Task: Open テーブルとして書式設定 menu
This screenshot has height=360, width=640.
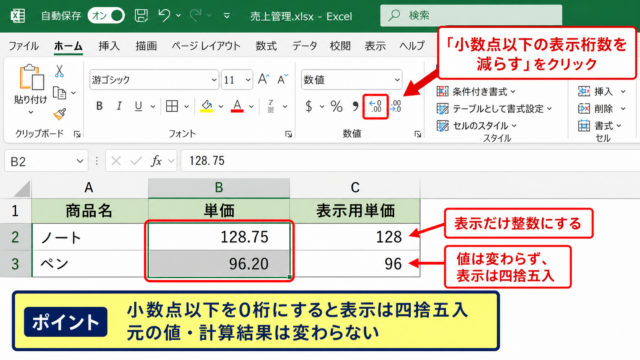Action: pos(494,109)
